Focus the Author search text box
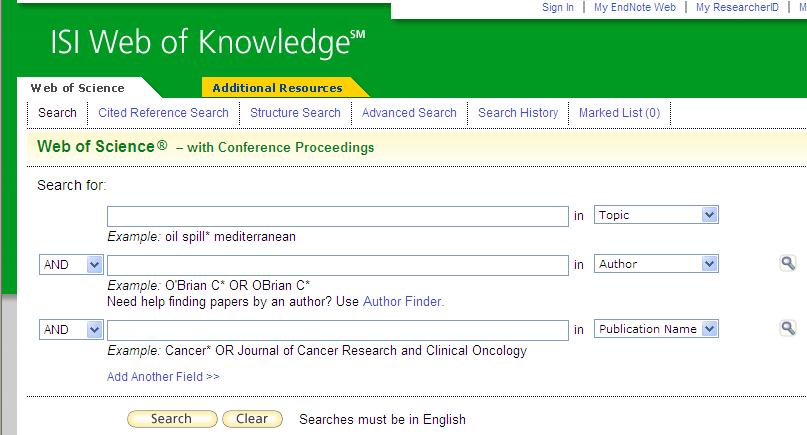This screenshot has width=807, height=435. coord(338,266)
